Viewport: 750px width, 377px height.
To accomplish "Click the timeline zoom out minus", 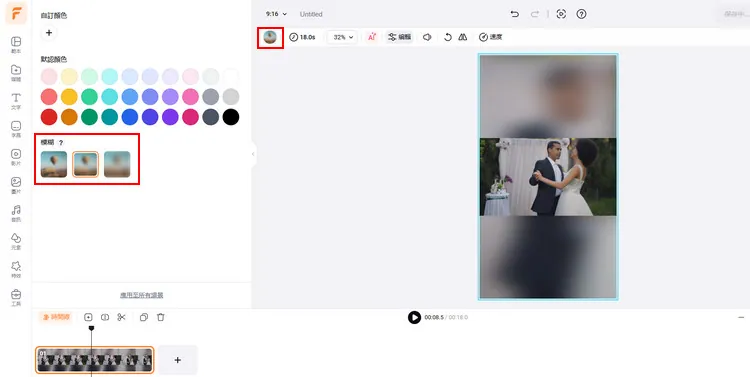I will [x=741, y=317].
